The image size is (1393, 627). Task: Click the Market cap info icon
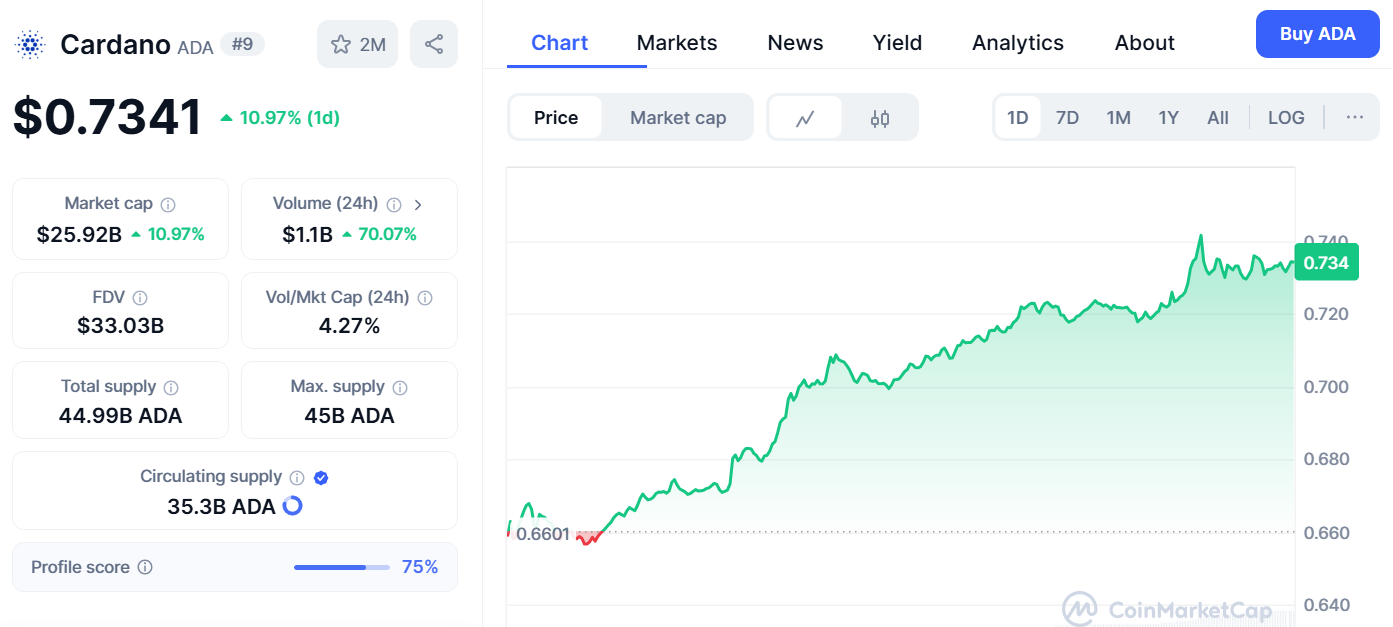pos(168,204)
